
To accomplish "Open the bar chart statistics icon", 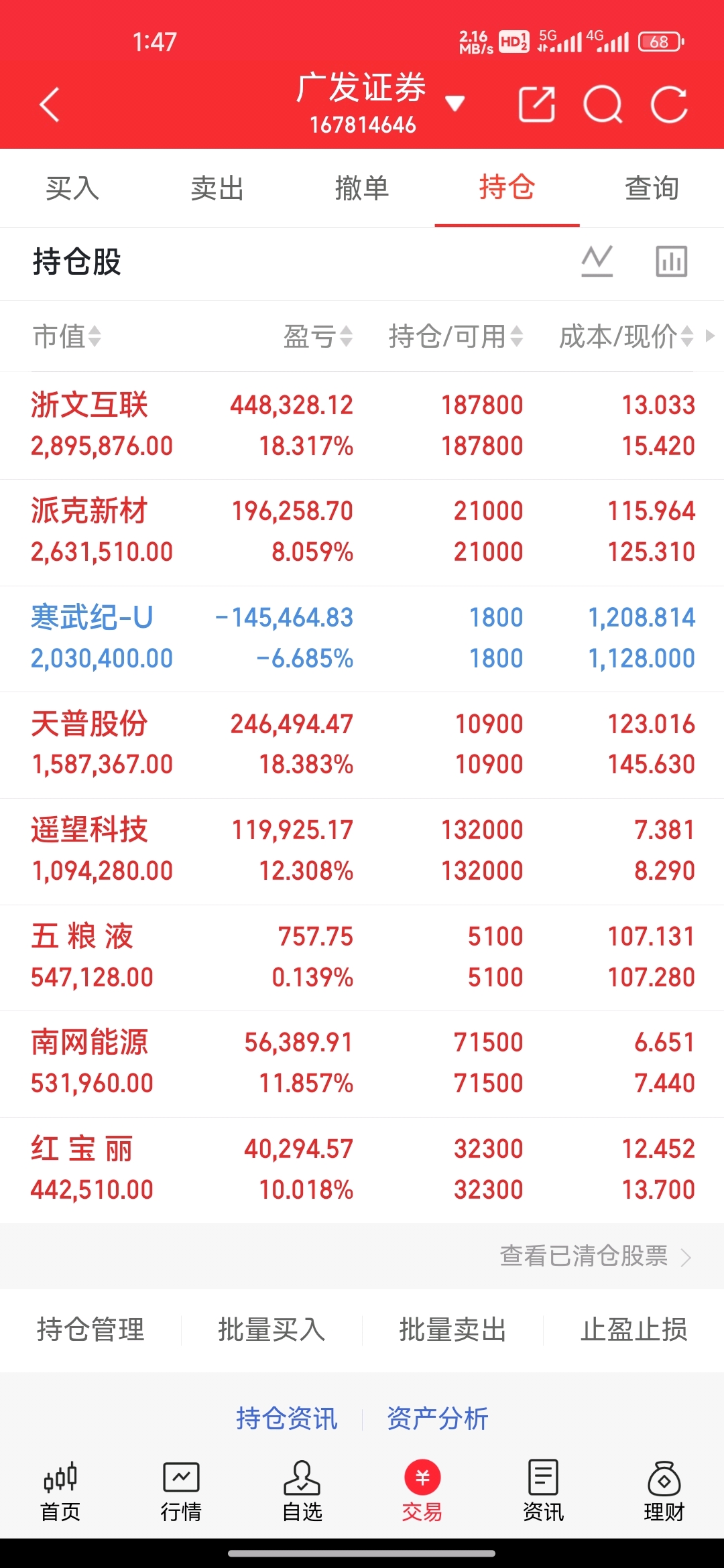I will (671, 261).
